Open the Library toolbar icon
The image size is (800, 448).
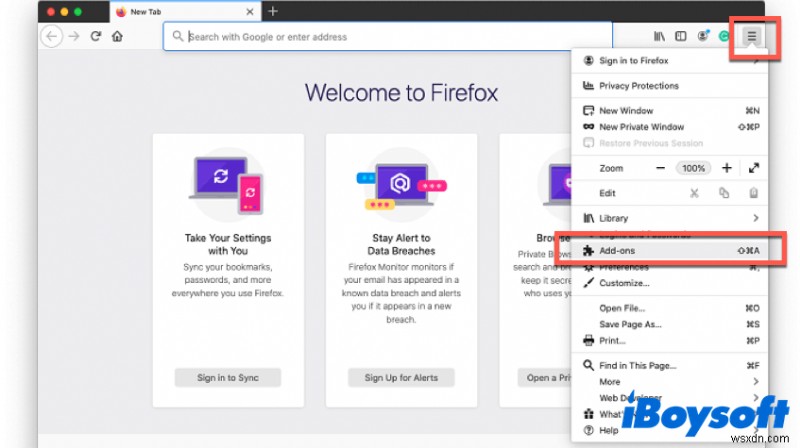(659, 36)
